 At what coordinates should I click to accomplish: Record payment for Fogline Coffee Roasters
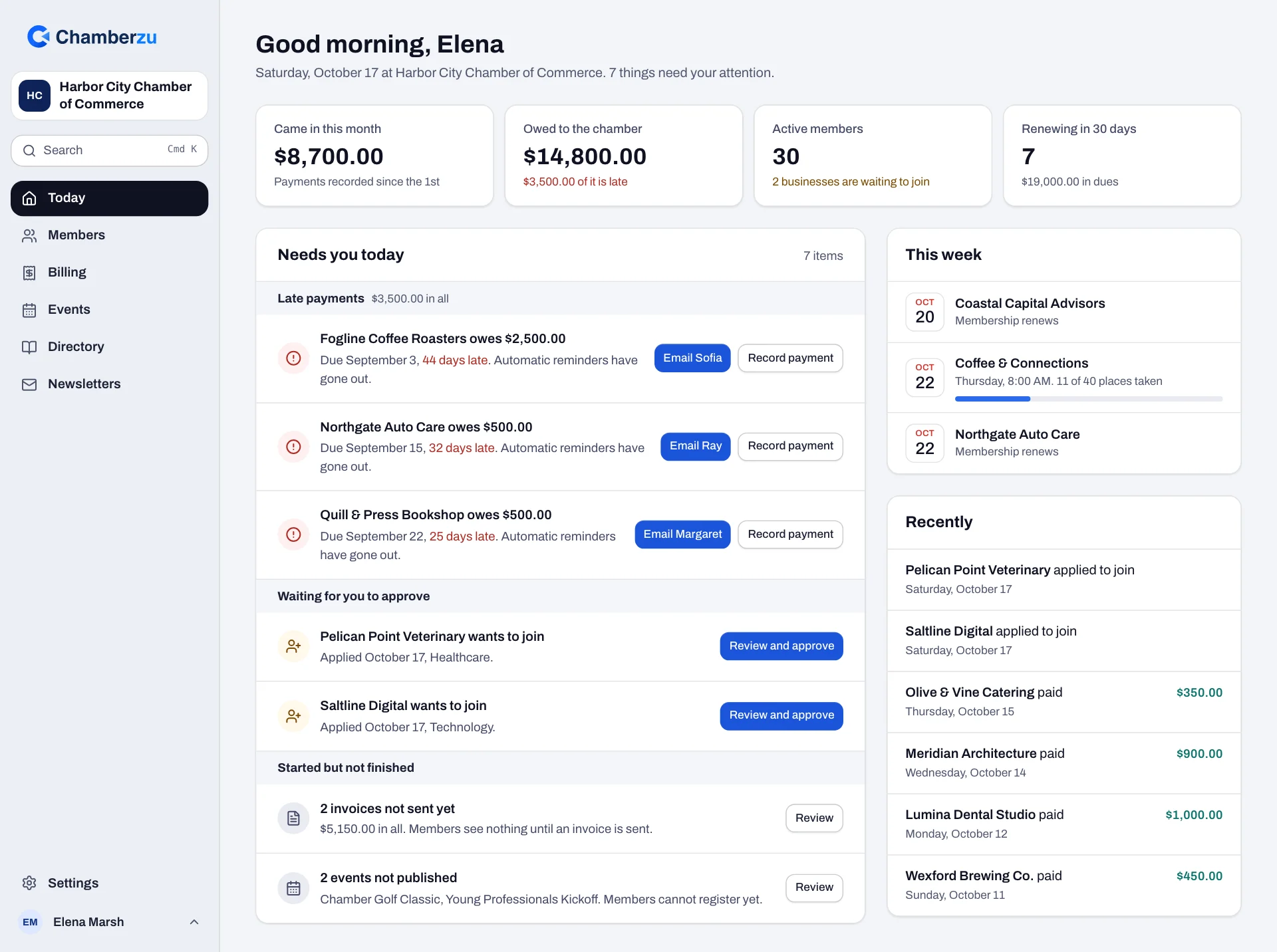tap(790, 358)
